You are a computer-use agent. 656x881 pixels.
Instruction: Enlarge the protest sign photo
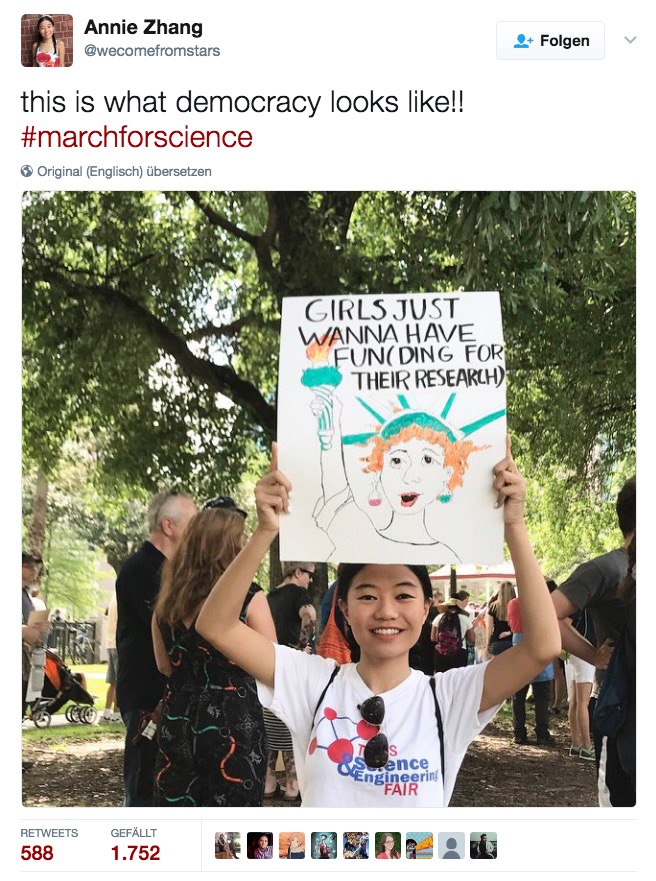[x=329, y=499]
